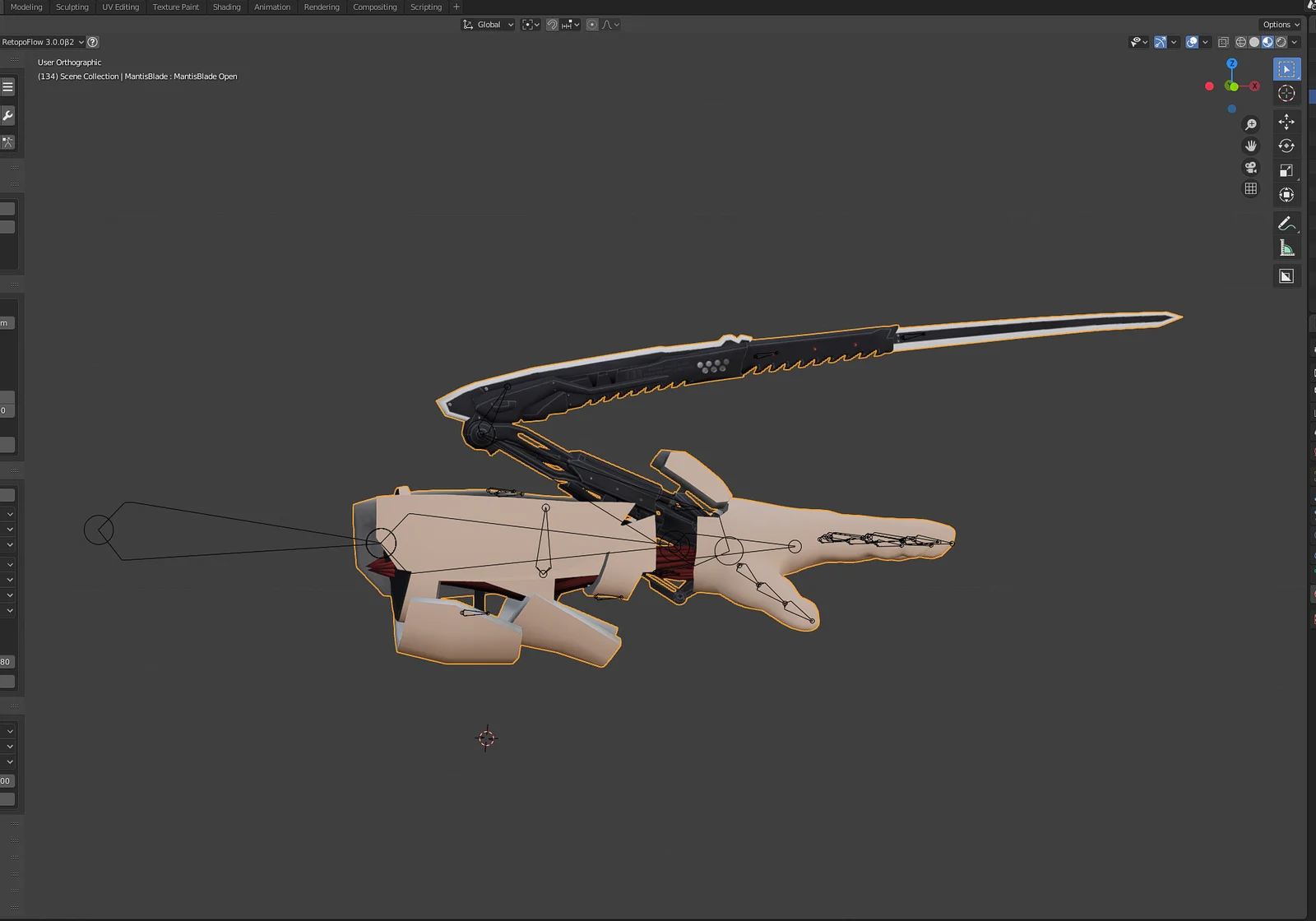Select the Rotate tool
Image resolution: width=1316 pixels, height=921 pixels.
click(x=1286, y=146)
